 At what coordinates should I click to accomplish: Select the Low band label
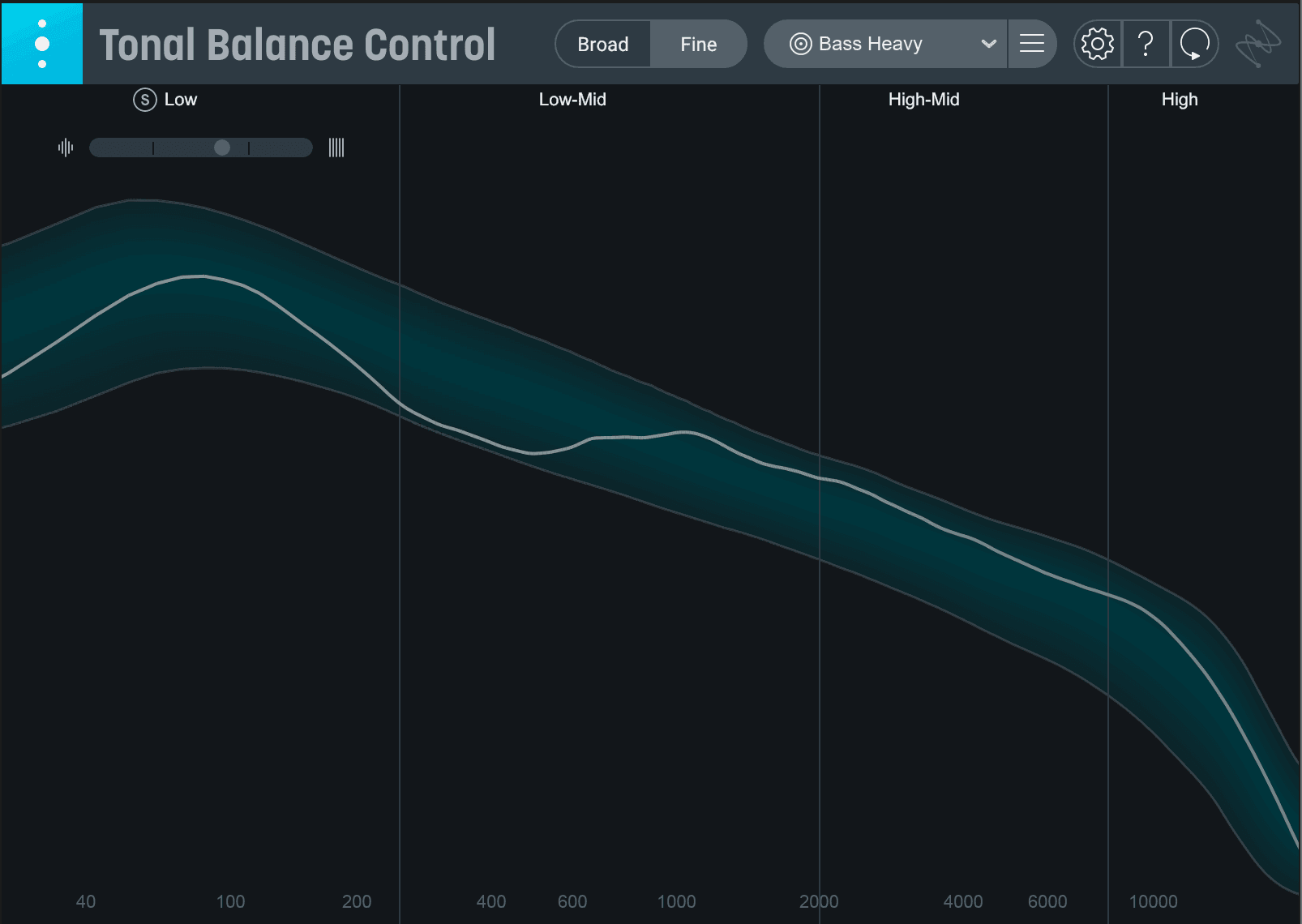pyautogui.click(x=180, y=100)
